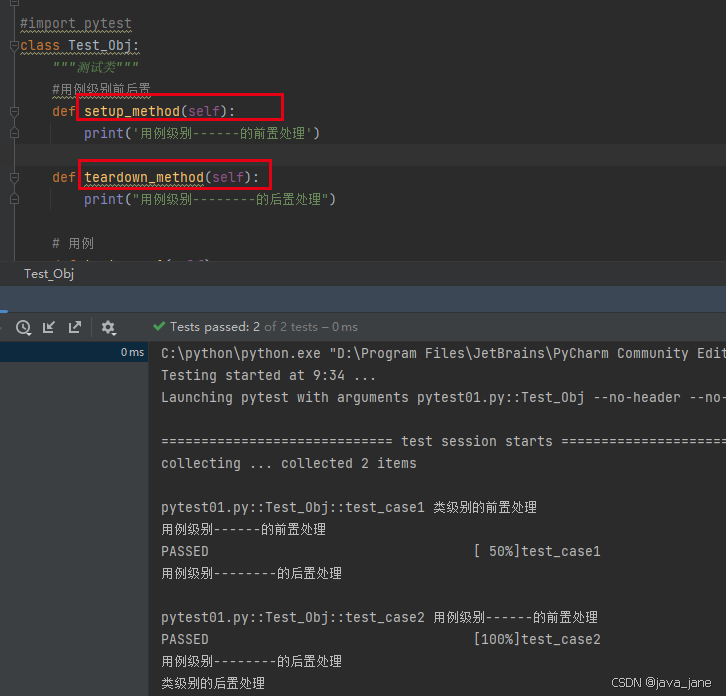The image size is (726, 696).
Task: Click the green Tests passed checkmark
Action: (159, 326)
